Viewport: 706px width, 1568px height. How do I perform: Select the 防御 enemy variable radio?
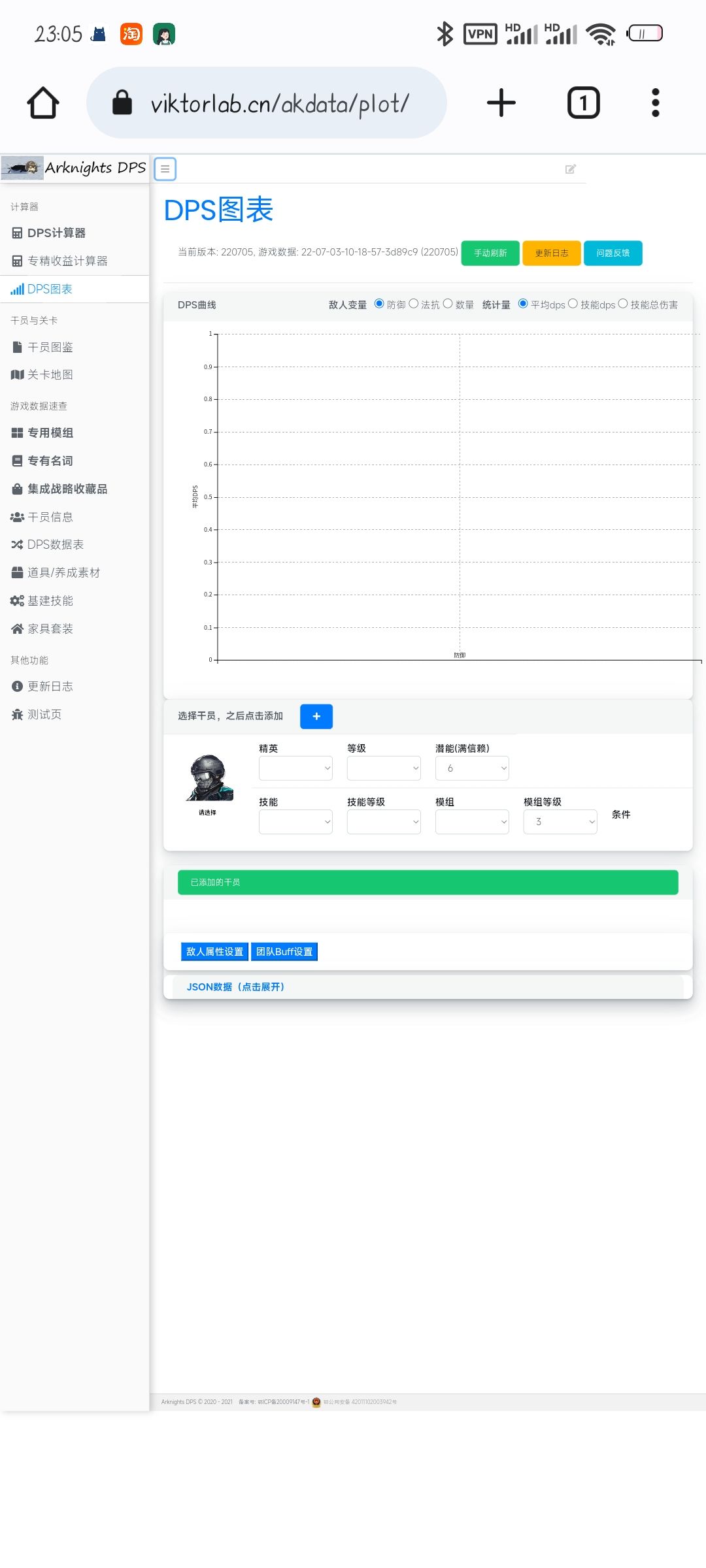pyautogui.click(x=379, y=304)
